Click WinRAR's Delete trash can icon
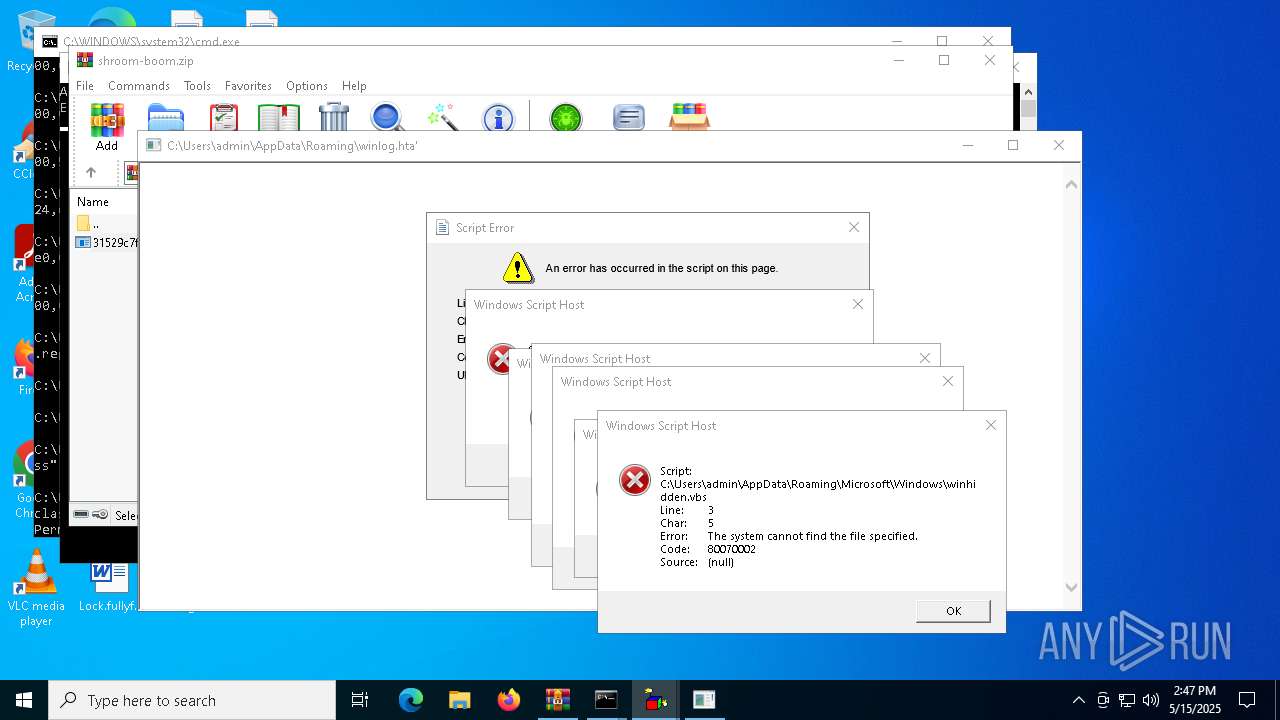 click(334, 118)
